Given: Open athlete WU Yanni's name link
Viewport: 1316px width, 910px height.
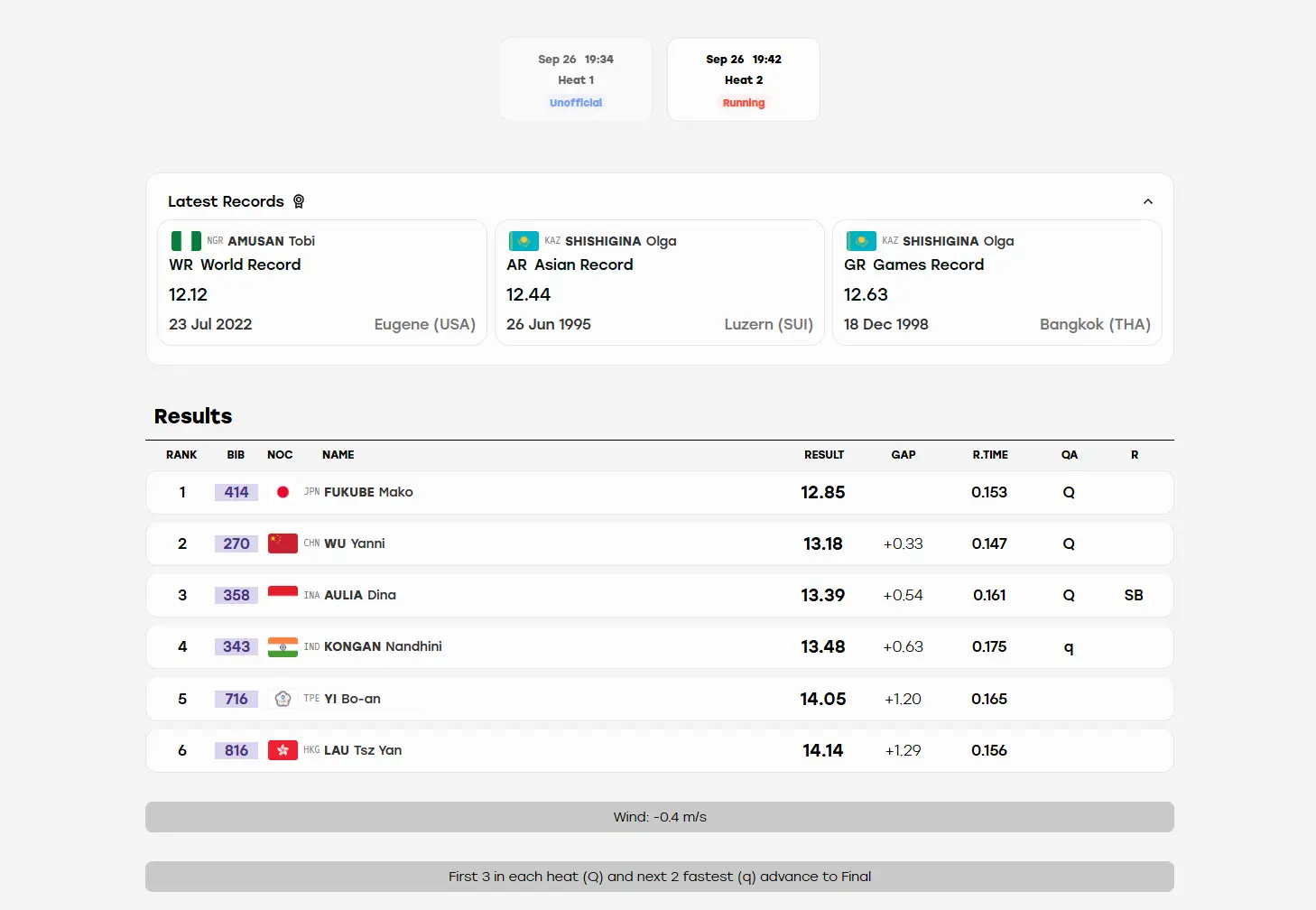Looking at the screenshot, I should click(355, 543).
